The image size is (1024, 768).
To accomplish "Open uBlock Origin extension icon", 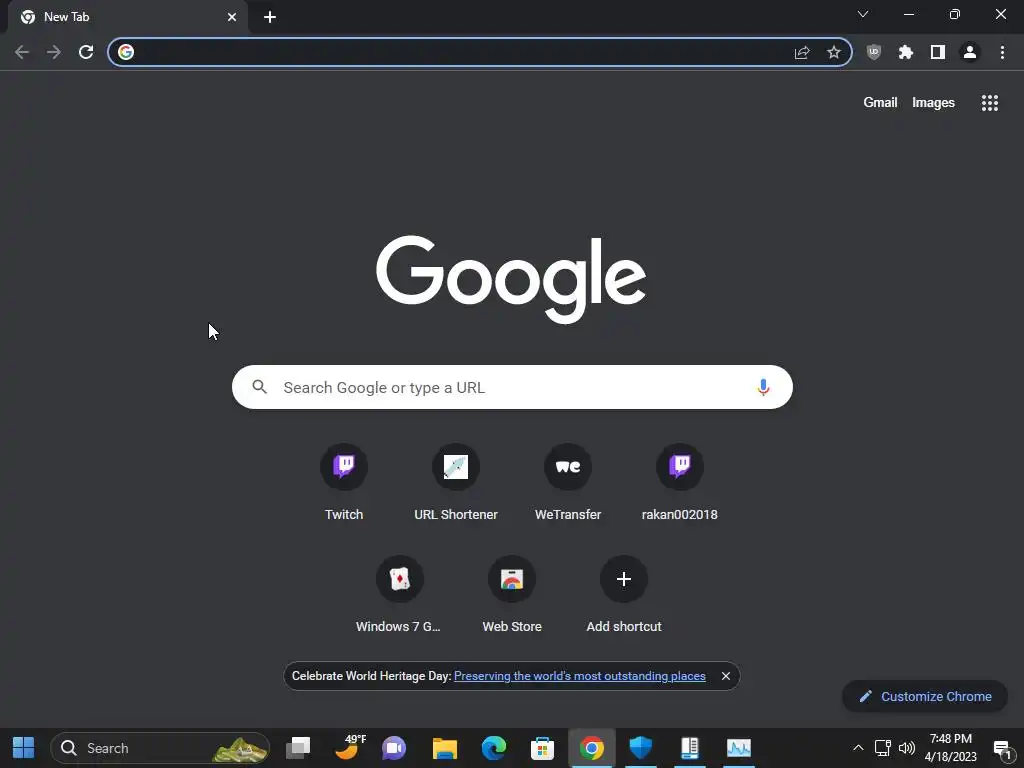I will 873,52.
